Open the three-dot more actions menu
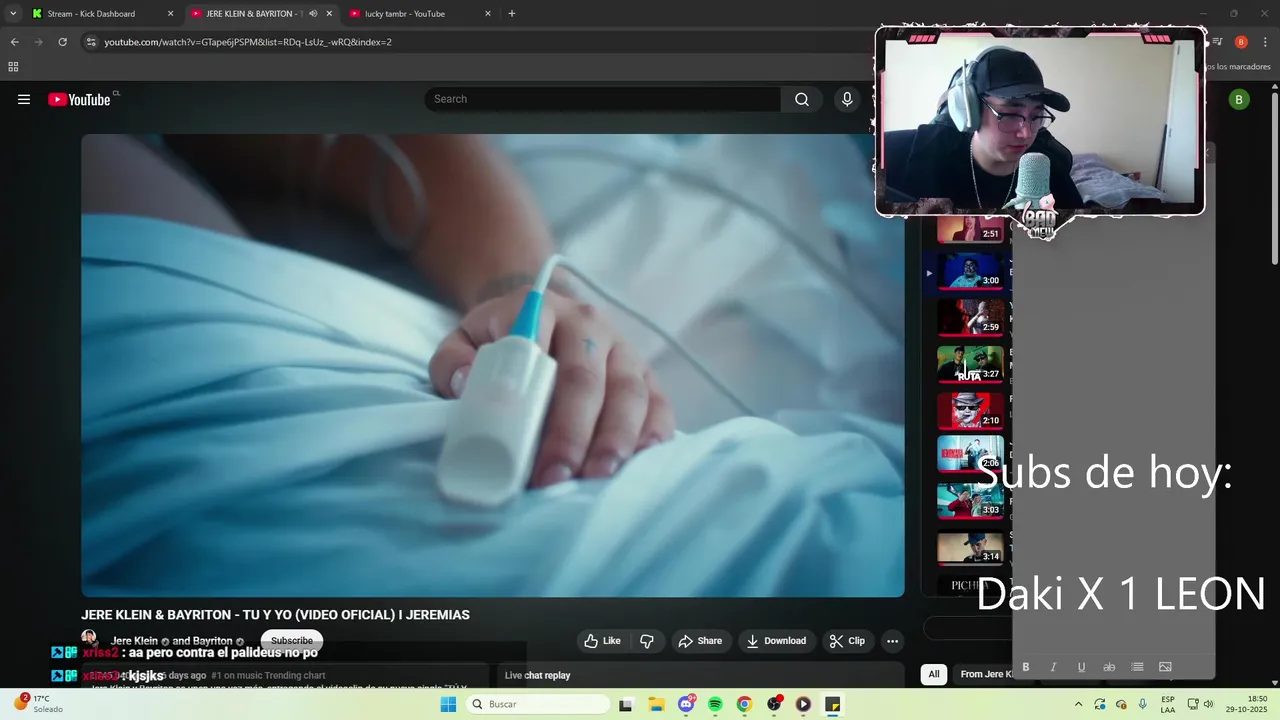The height and width of the screenshot is (720, 1280). [892, 641]
